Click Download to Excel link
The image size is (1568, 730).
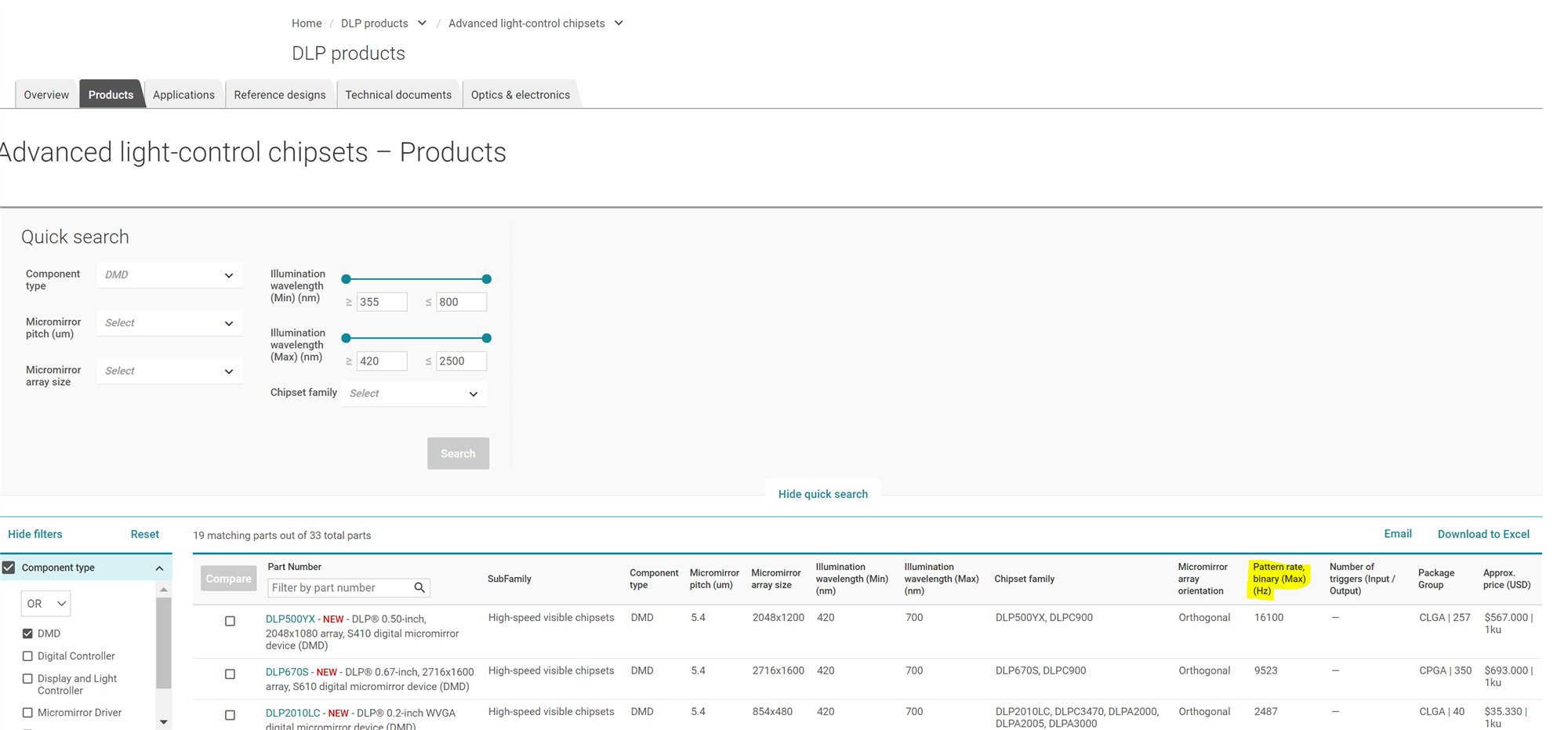tap(1483, 534)
